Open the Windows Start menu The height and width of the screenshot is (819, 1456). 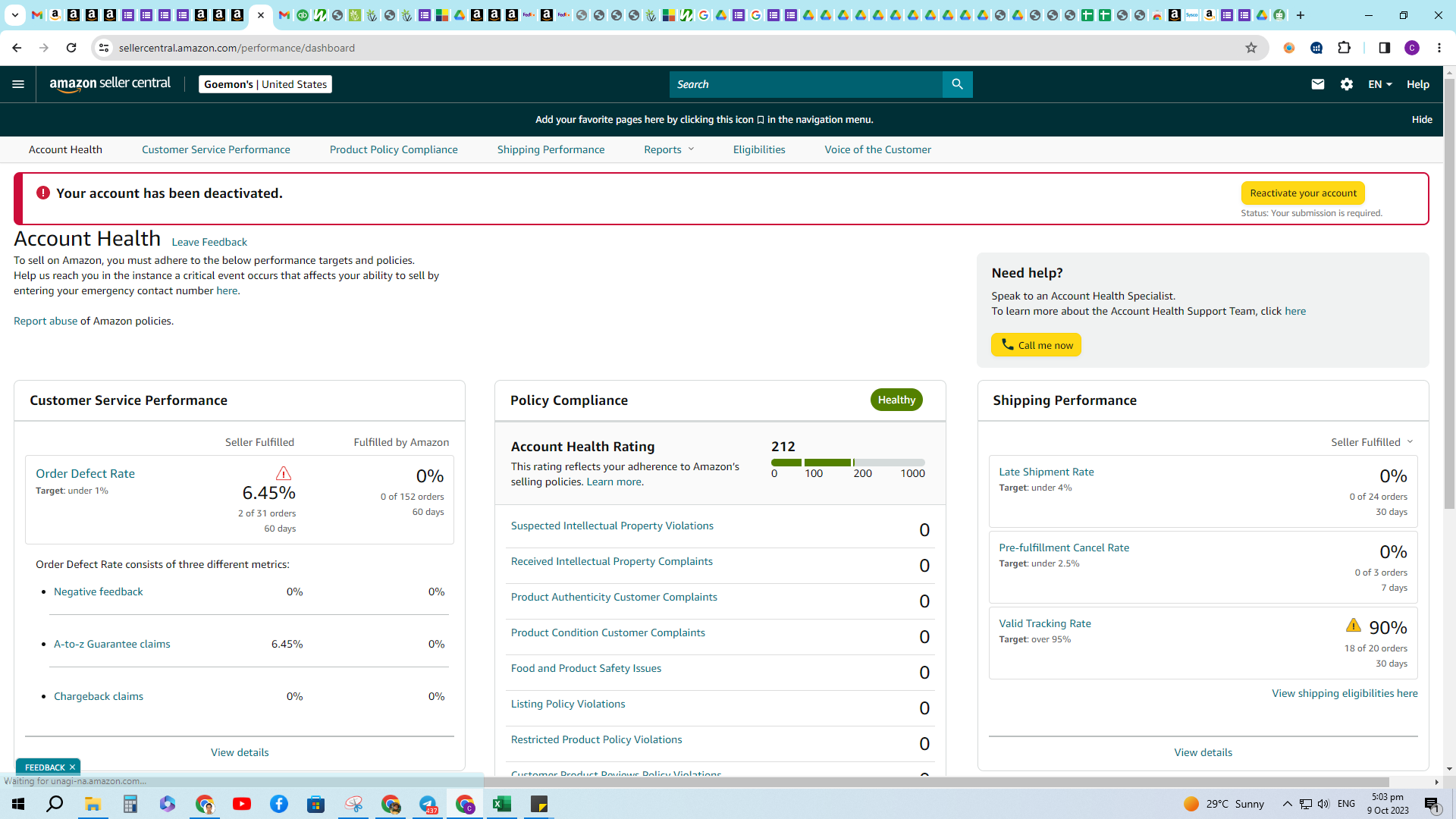(18, 804)
